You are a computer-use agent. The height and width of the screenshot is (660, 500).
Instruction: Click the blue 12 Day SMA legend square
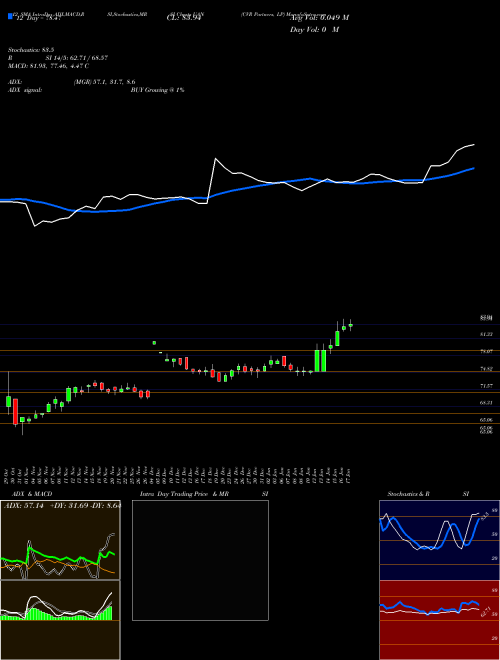pyautogui.click(x=10, y=16)
